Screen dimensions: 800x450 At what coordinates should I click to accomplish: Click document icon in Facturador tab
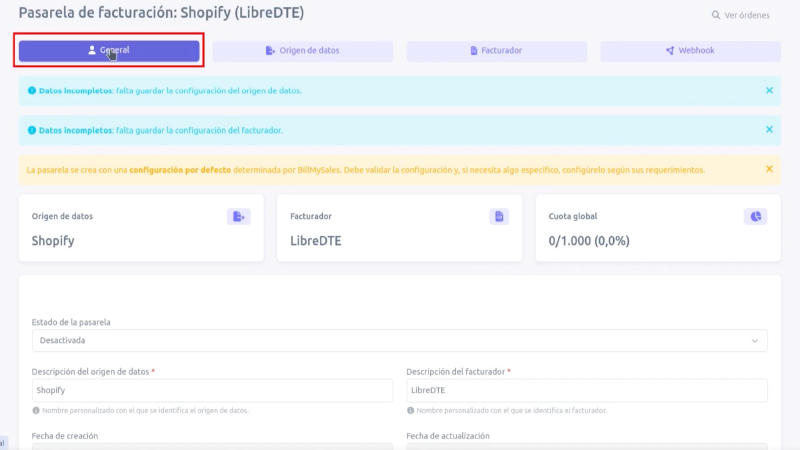point(474,51)
